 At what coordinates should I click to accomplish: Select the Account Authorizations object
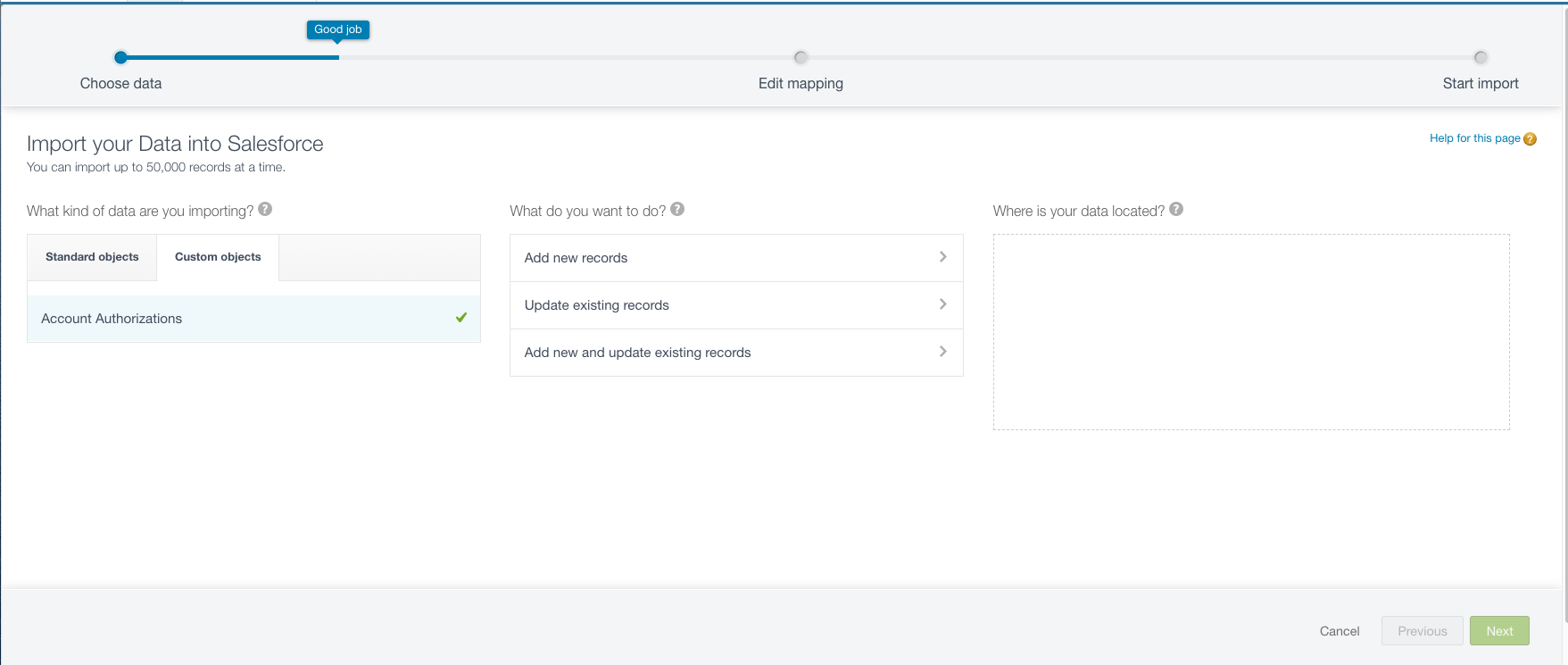coord(112,319)
